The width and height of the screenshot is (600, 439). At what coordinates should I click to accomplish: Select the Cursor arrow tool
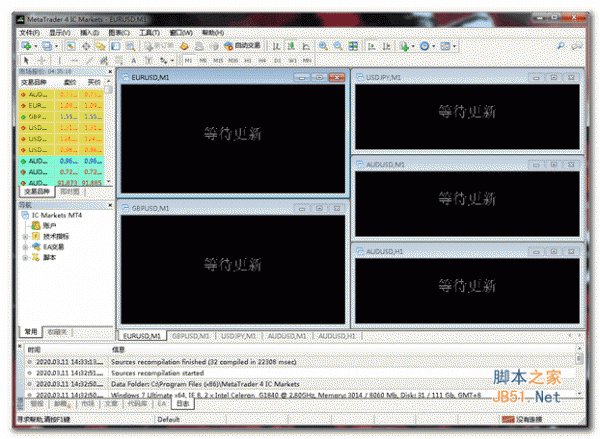[x=26, y=60]
